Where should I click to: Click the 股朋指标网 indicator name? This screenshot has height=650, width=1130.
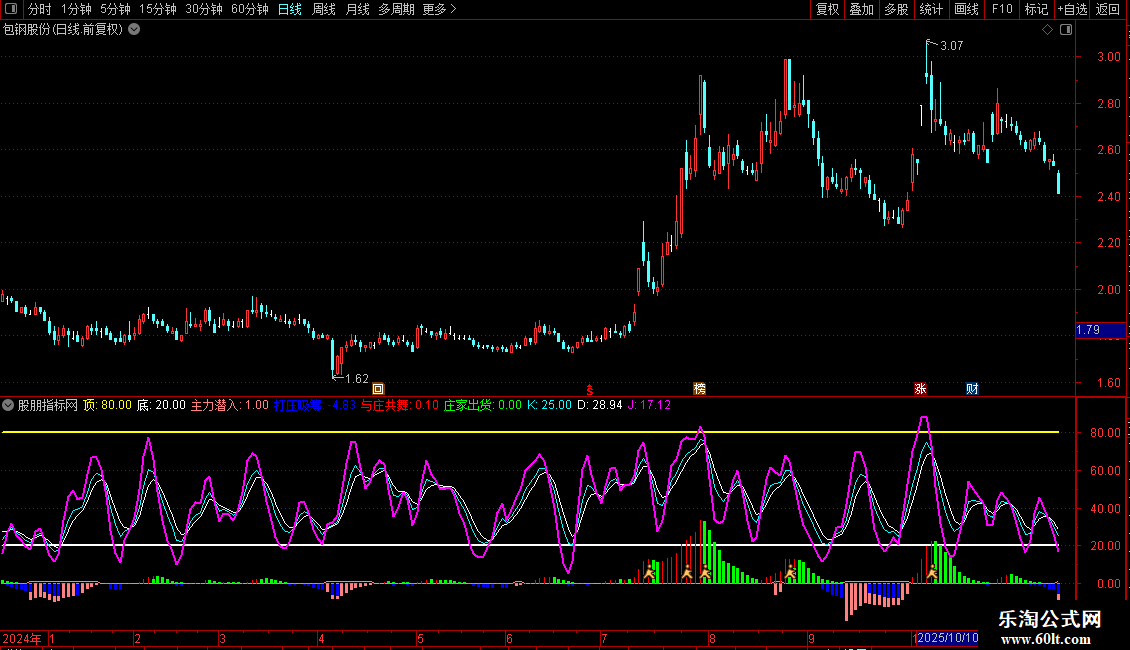coord(48,405)
